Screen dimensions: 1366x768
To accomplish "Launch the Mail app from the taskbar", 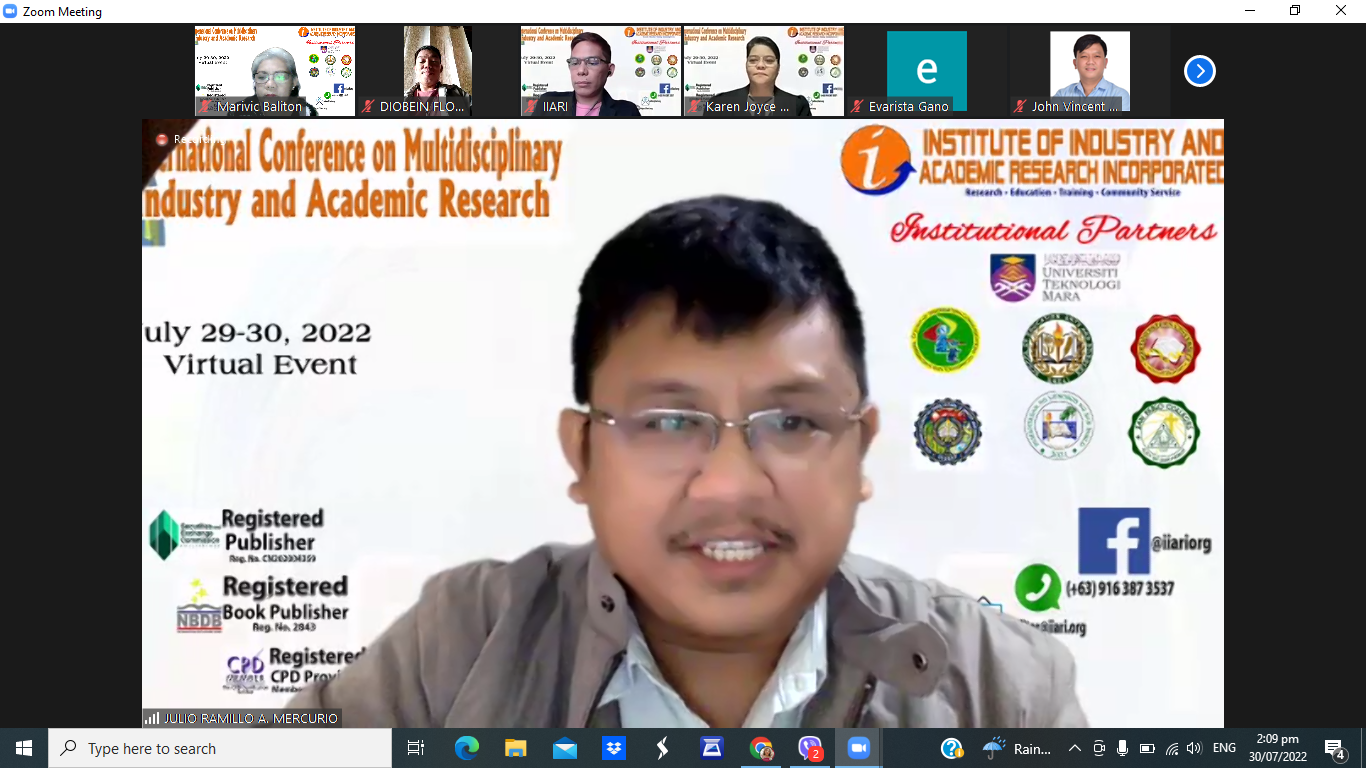I will (564, 748).
